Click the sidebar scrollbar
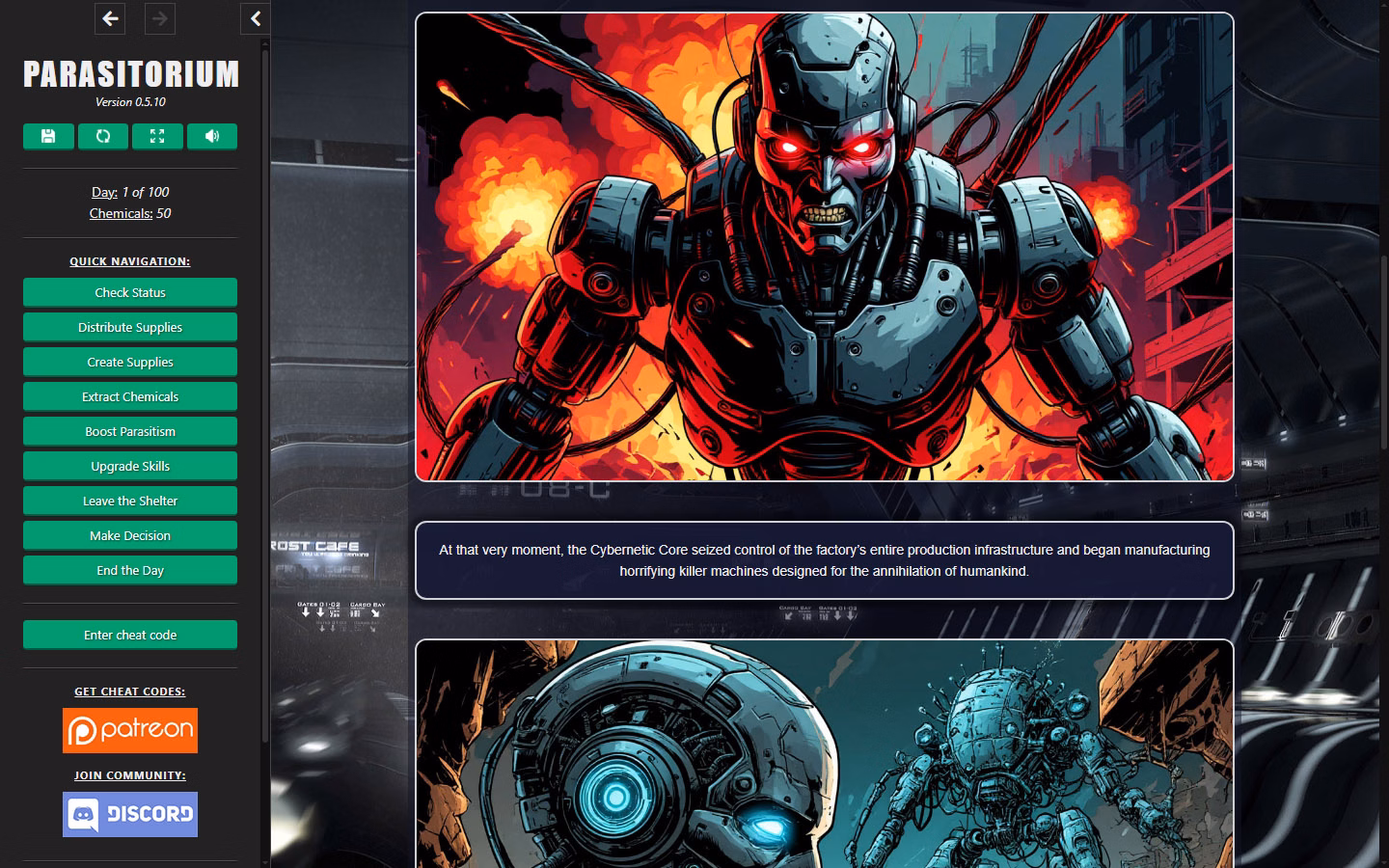The height and width of the screenshot is (868, 1389). (265, 395)
